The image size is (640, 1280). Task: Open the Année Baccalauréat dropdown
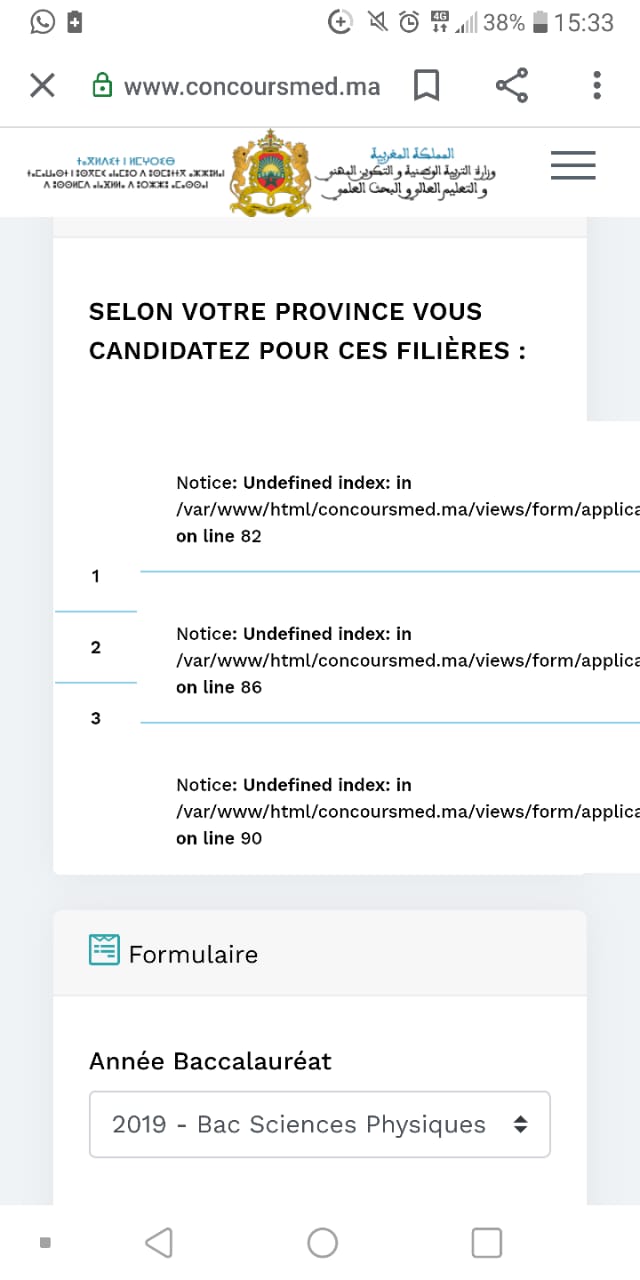(320, 1124)
